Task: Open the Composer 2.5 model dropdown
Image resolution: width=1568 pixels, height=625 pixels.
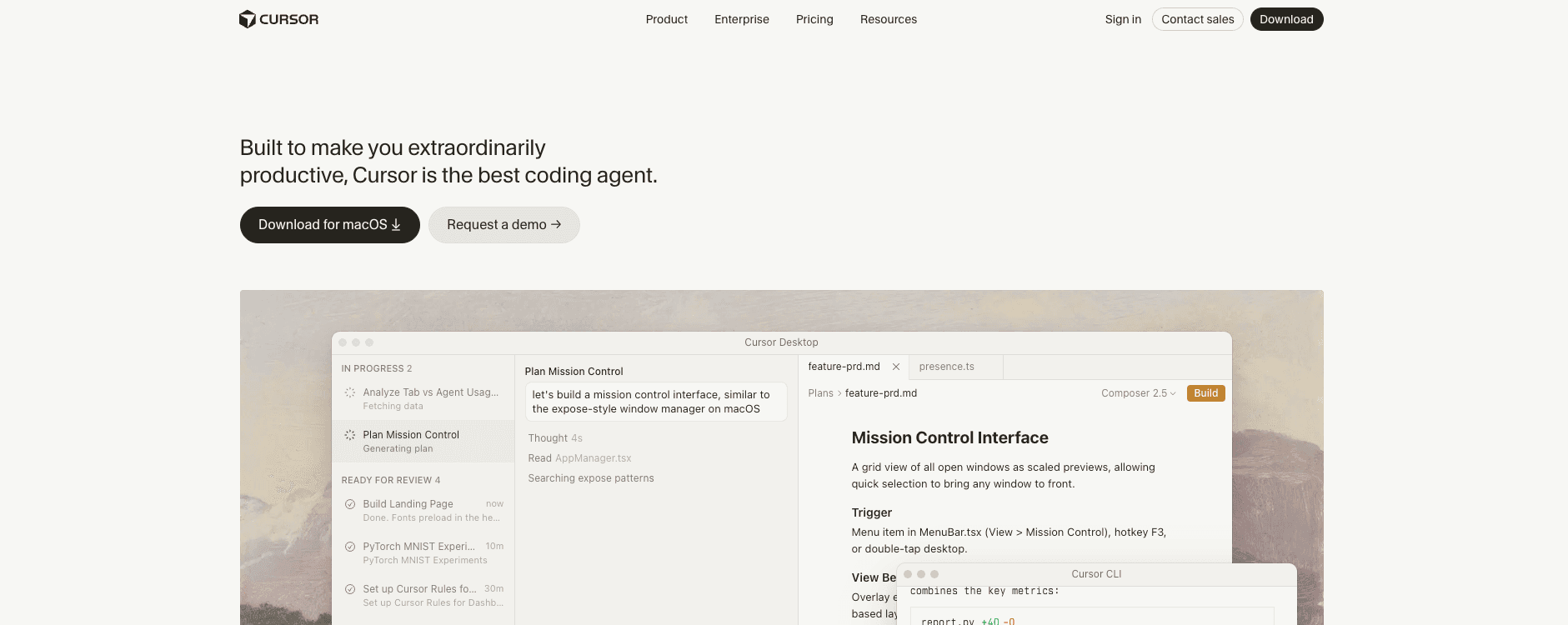Action: point(1138,393)
